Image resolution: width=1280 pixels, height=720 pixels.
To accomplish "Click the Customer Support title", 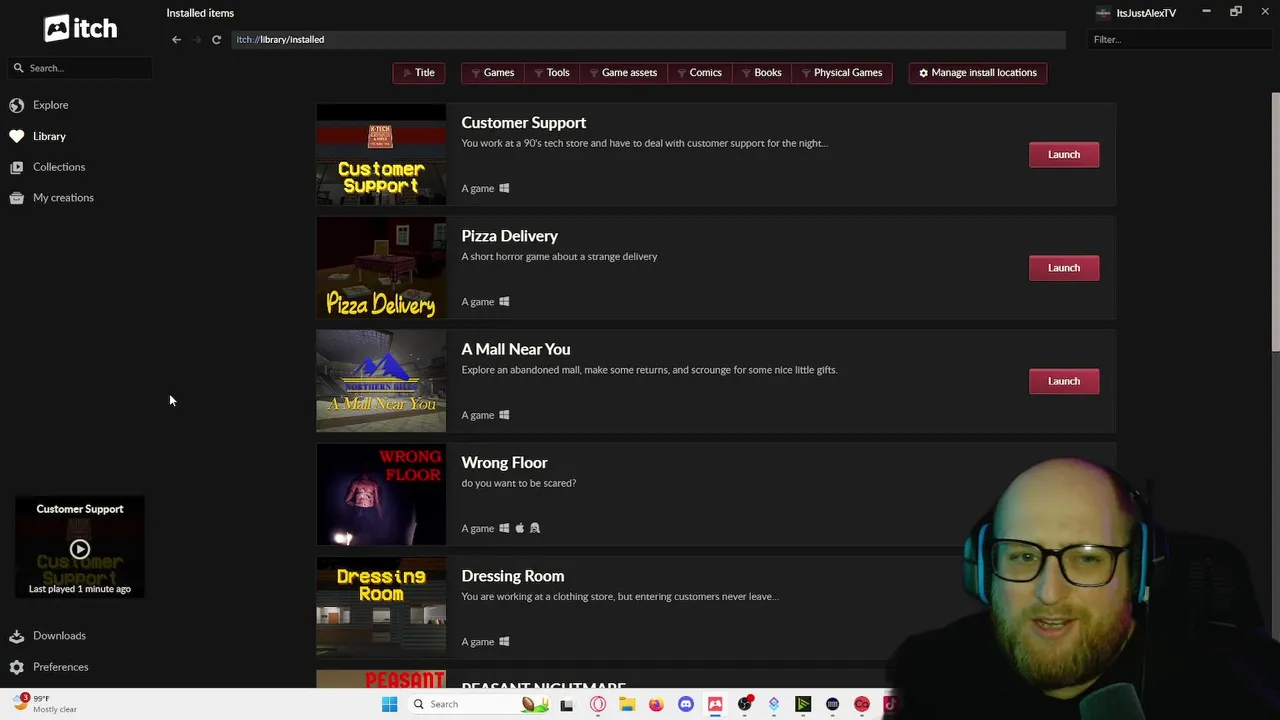I will pos(523,123).
